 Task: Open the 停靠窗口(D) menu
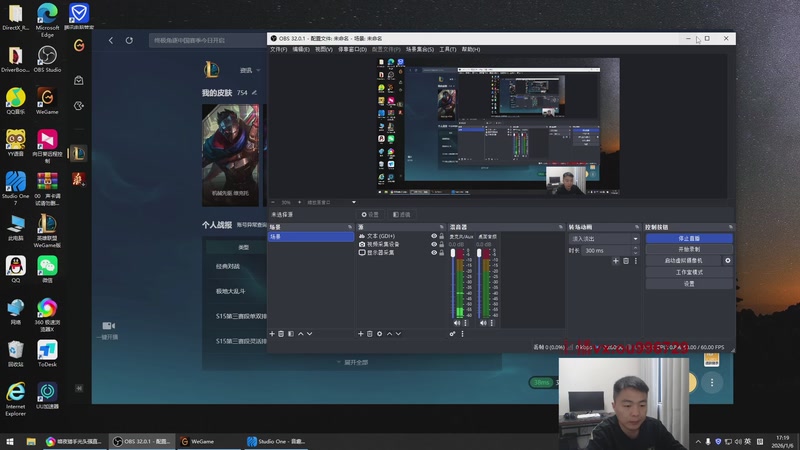pyautogui.click(x=353, y=49)
